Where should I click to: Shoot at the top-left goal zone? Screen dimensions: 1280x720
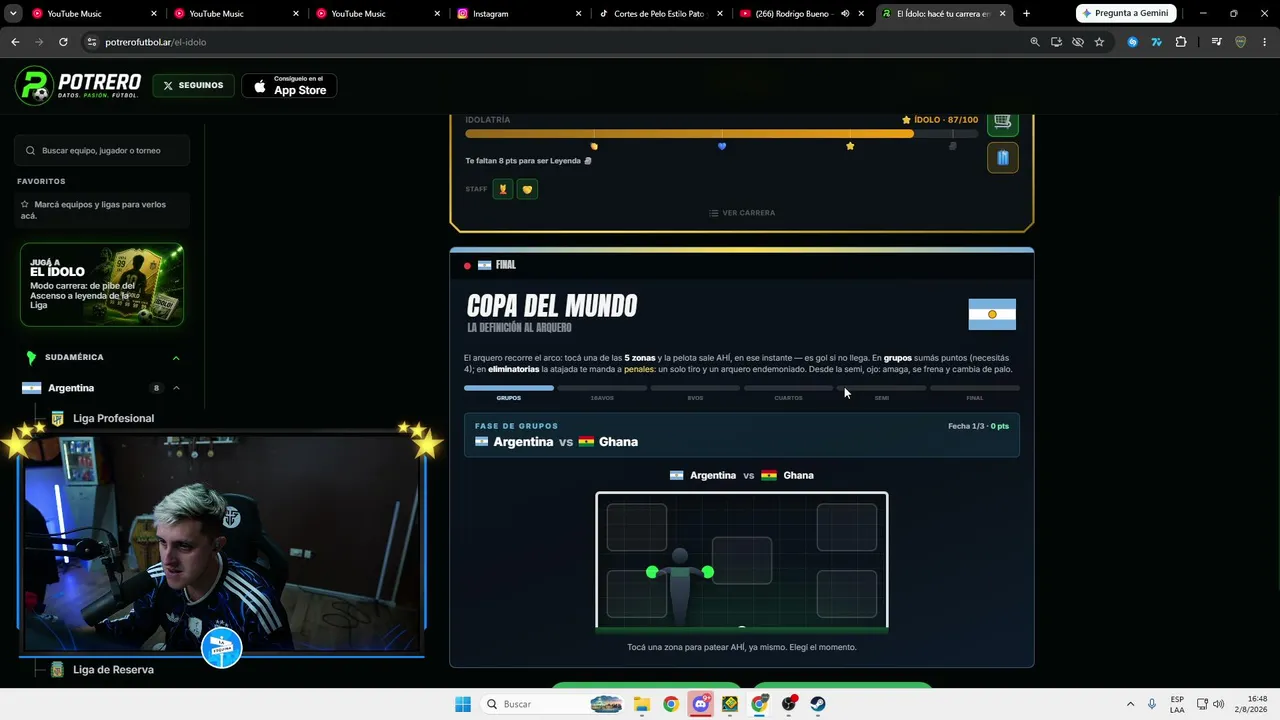(x=637, y=527)
